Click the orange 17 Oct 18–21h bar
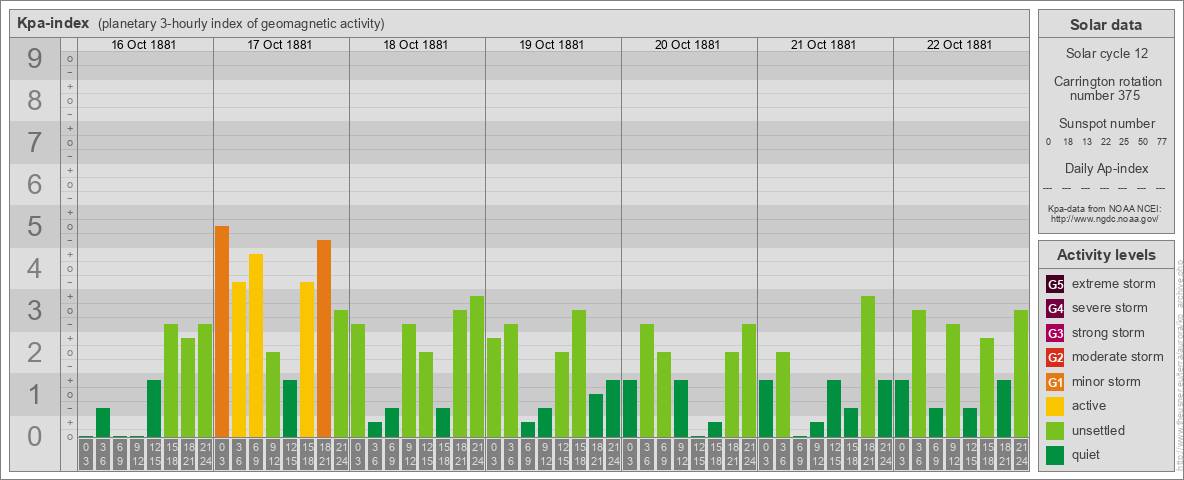Image resolution: width=1184 pixels, height=480 pixels. 324,339
